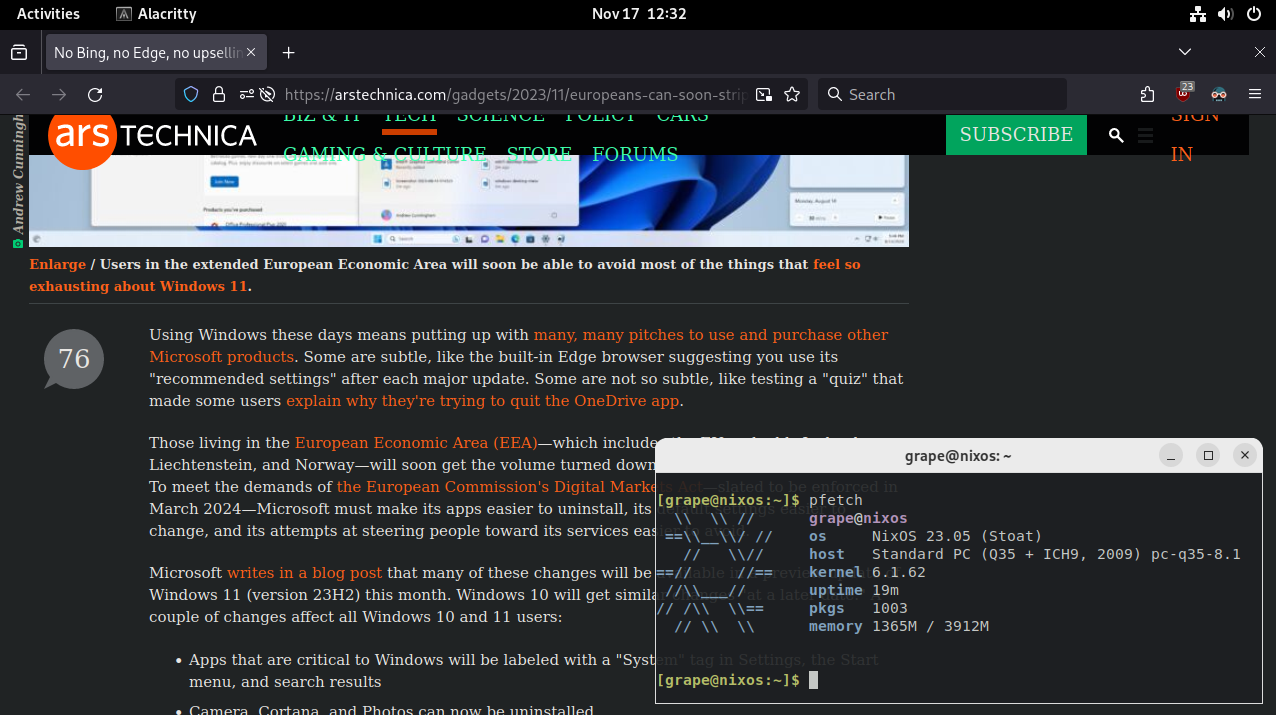The height and width of the screenshot is (715, 1276).
Task: Click the kernel version '6.1.62' in terminal
Action: click(899, 572)
